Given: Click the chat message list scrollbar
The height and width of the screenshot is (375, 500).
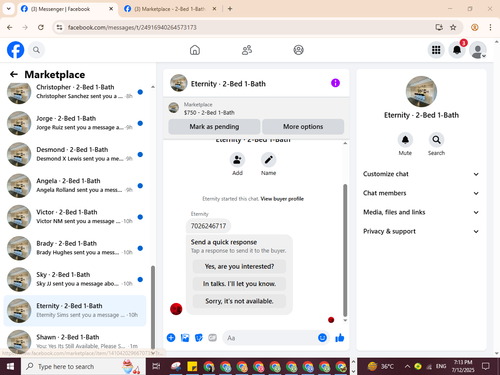Looking at the screenshot, I should (x=345, y=250).
